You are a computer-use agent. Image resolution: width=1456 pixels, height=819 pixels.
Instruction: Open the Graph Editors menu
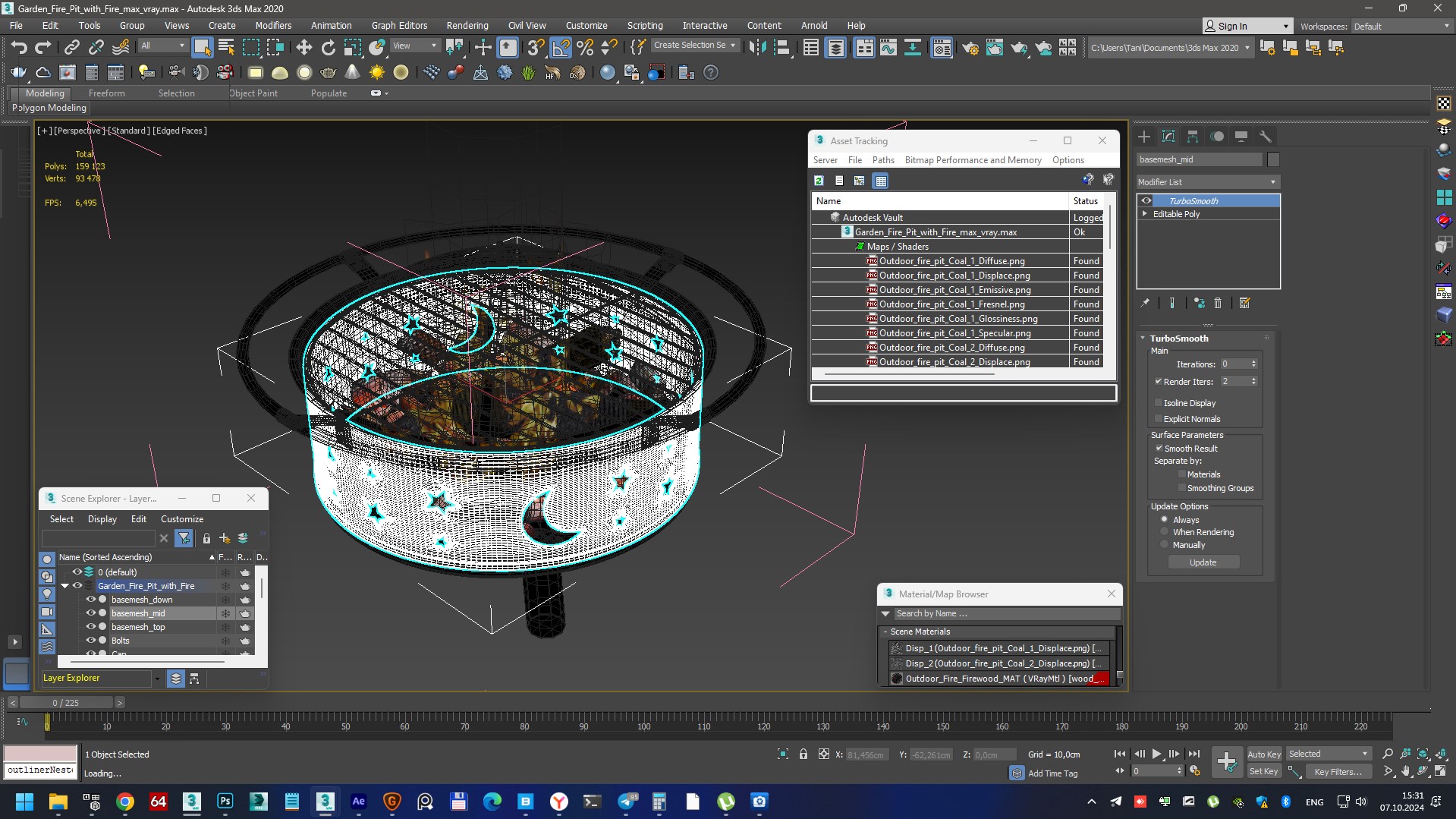399,25
